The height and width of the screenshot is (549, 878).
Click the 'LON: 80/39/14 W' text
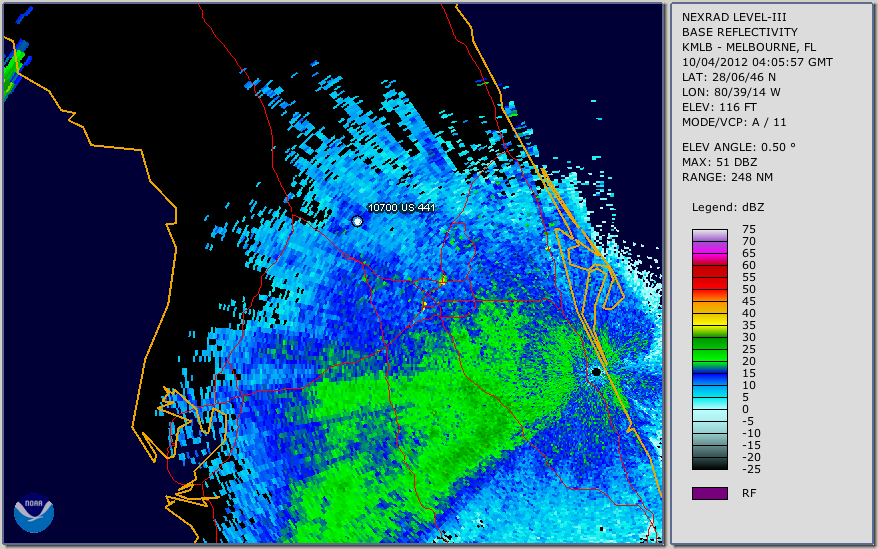point(731,92)
